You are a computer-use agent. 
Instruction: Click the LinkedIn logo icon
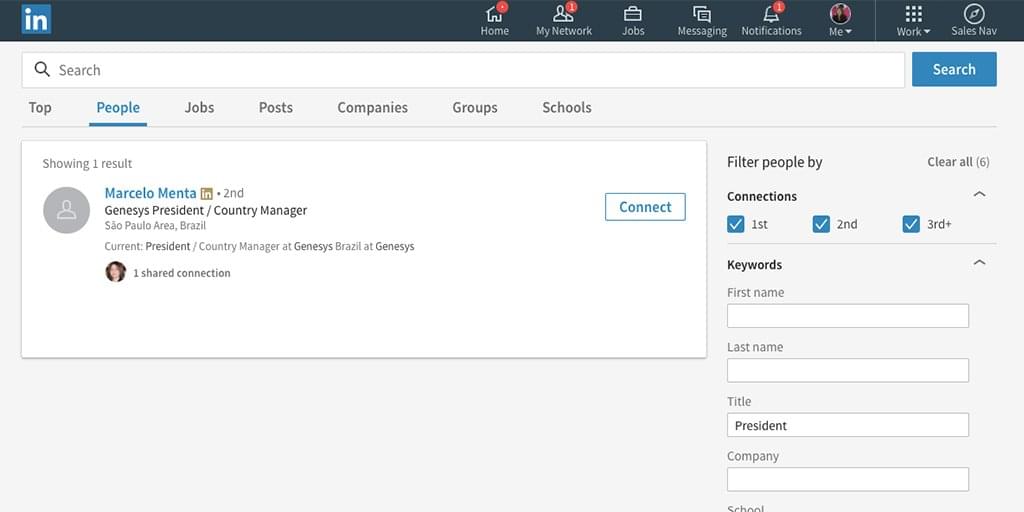coord(36,19)
